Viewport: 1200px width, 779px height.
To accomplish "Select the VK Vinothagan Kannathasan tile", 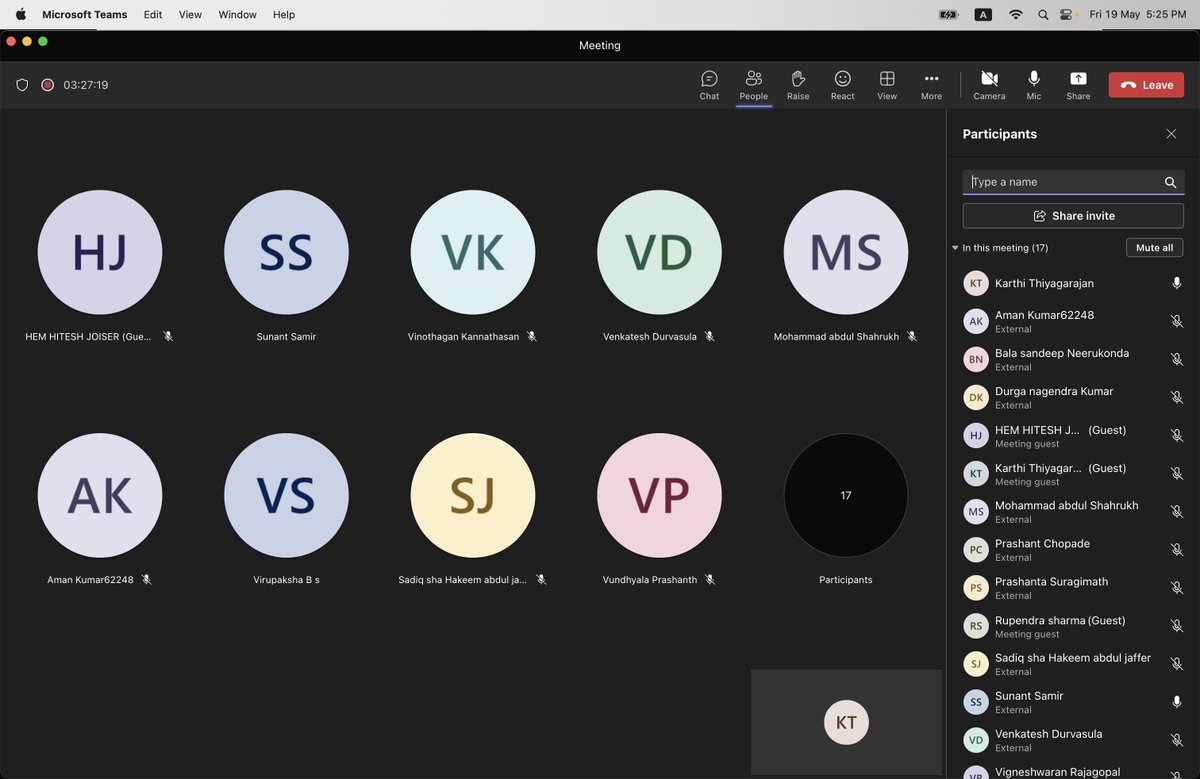I will pos(473,252).
